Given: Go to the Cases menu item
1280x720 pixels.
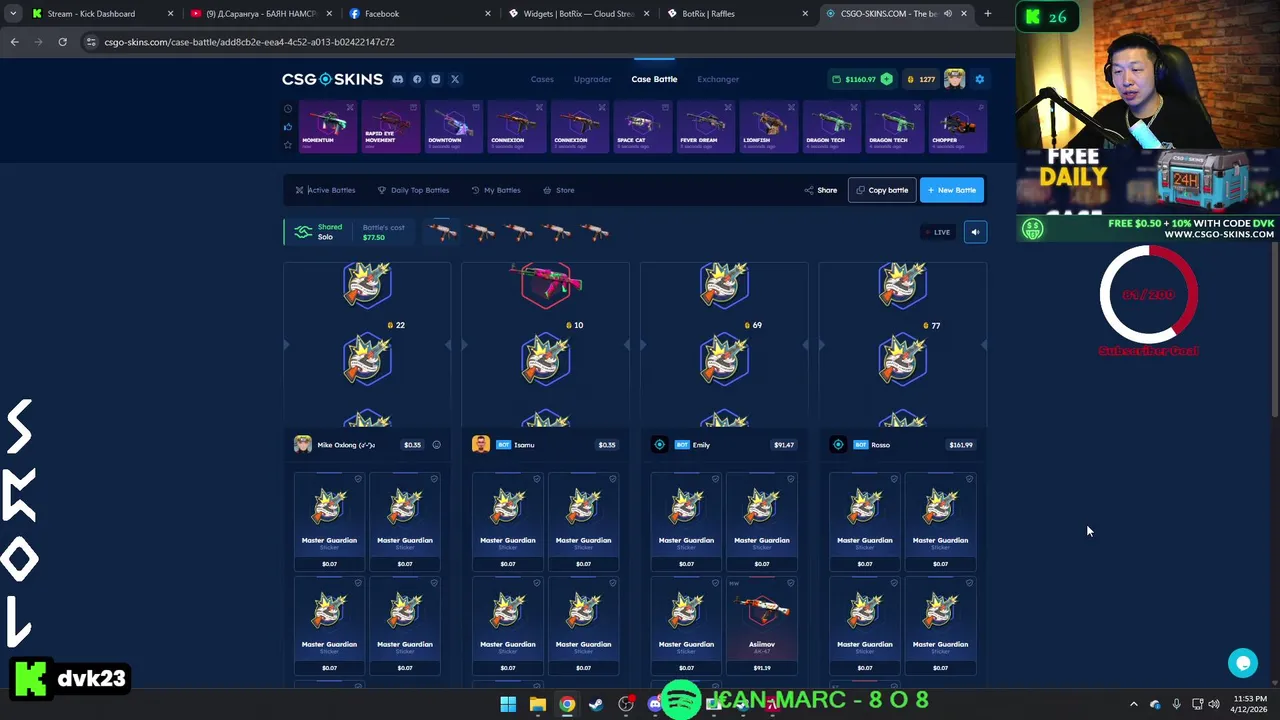Looking at the screenshot, I should [x=542, y=79].
